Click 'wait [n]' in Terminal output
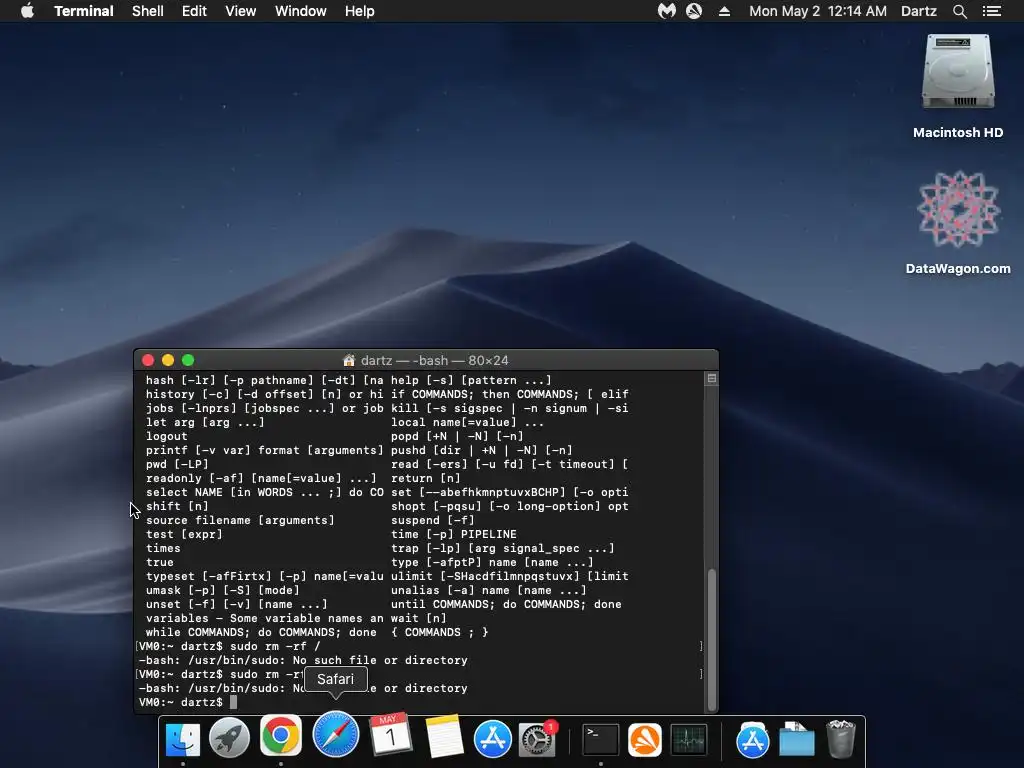This screenshot has width=1024, height=768. point(419,618)
